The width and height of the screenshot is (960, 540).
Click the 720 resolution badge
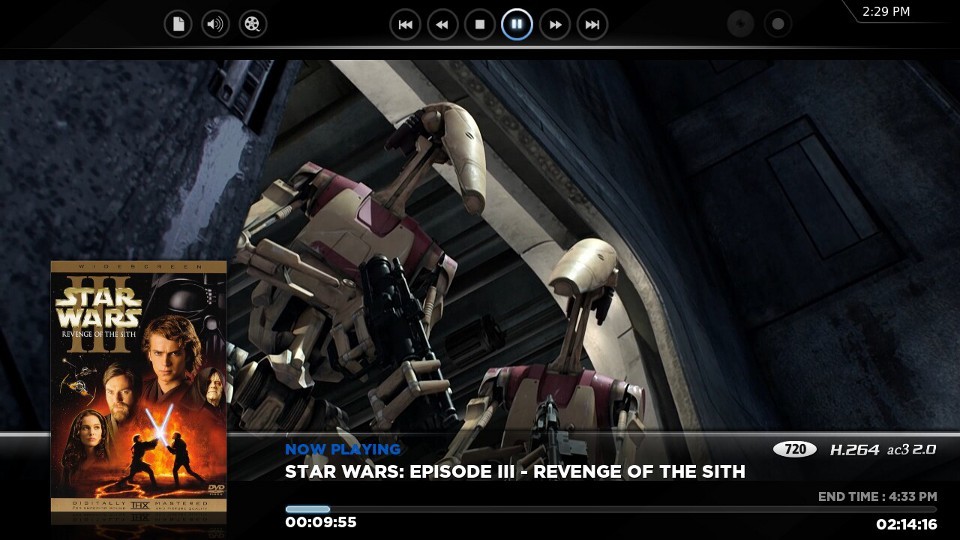tap(795, 449)
